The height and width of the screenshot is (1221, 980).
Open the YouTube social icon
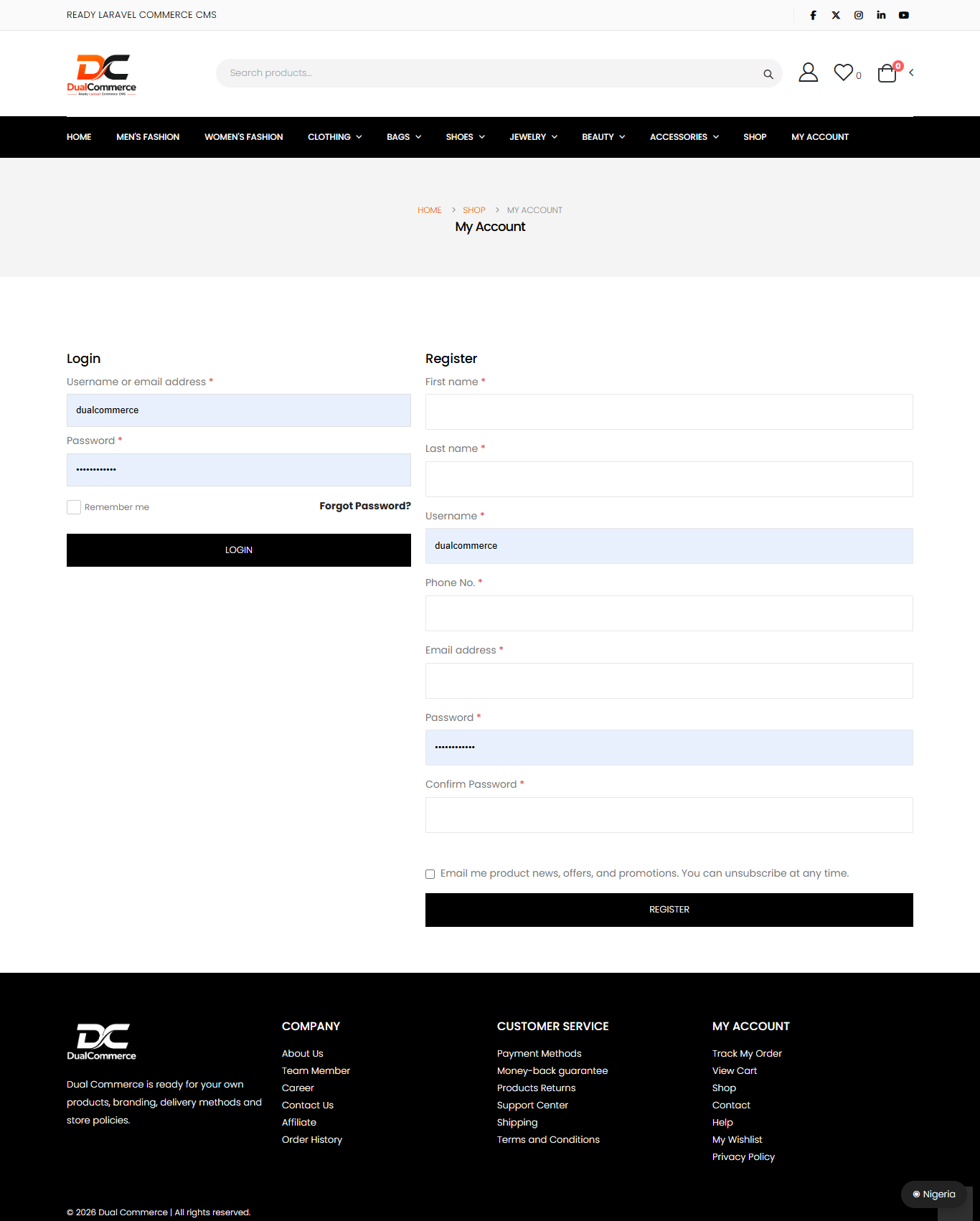pyautogui.click(x=904, y=15)
